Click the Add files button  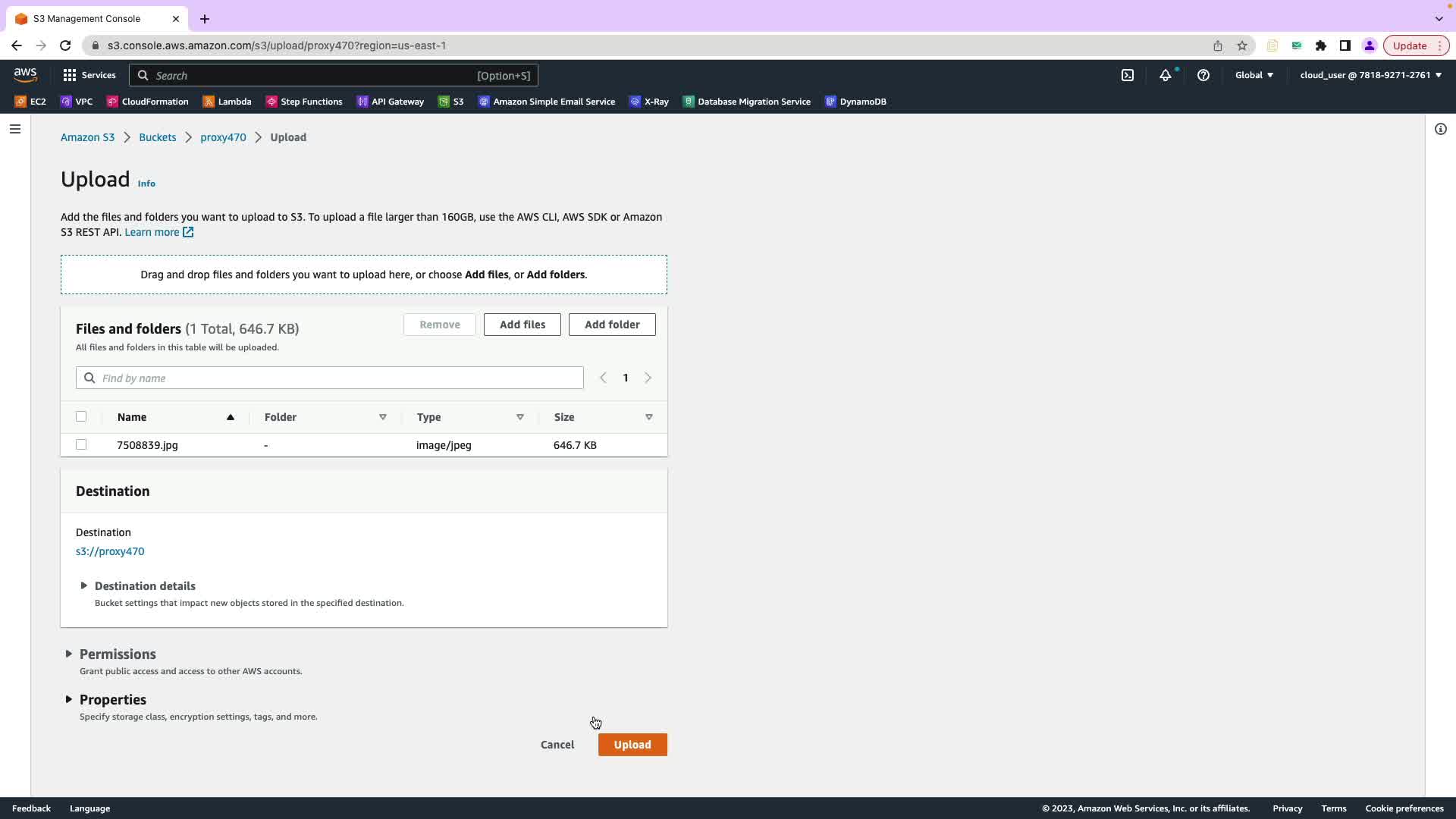[522, 325]
